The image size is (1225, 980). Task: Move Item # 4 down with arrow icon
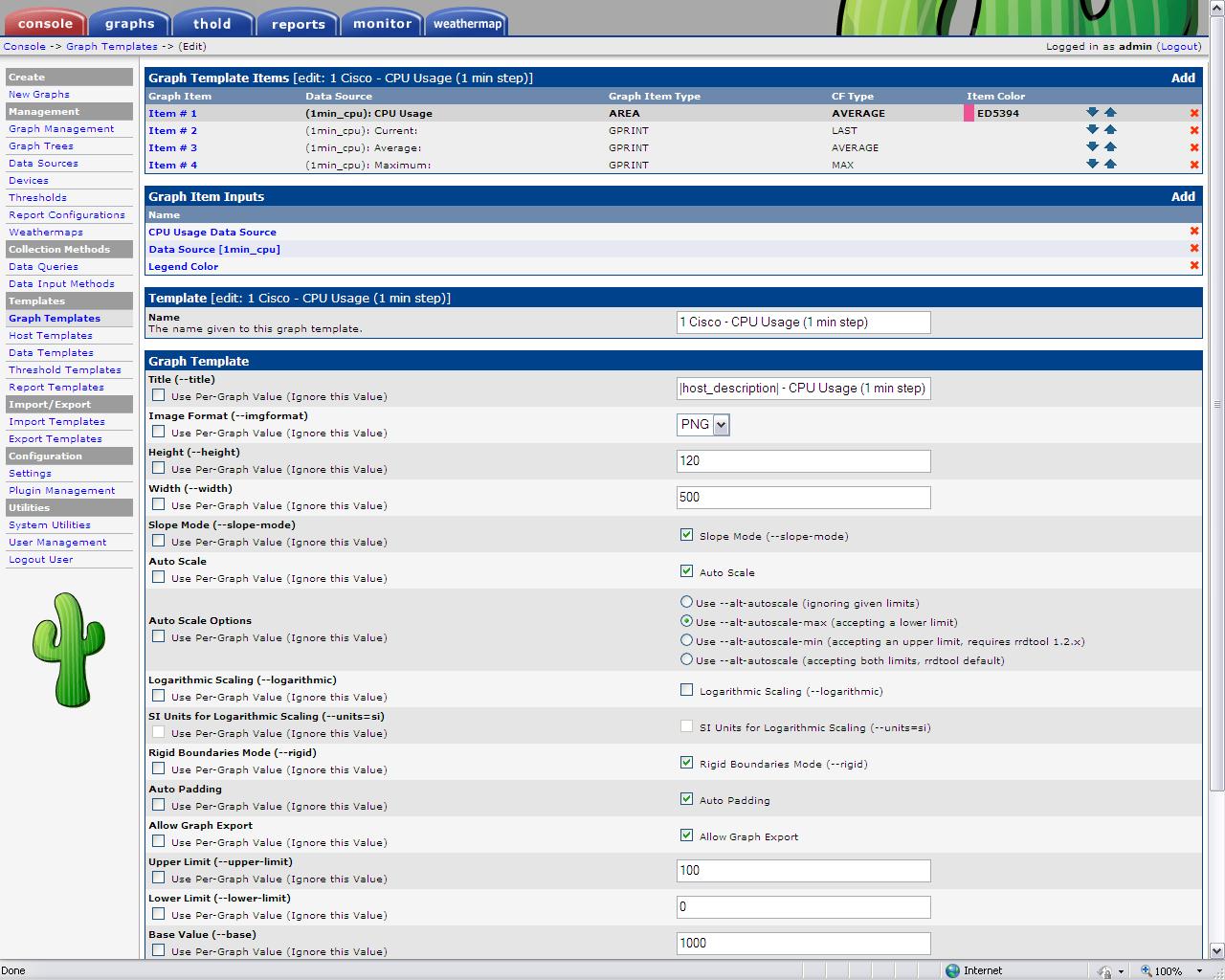[1092, 165]
